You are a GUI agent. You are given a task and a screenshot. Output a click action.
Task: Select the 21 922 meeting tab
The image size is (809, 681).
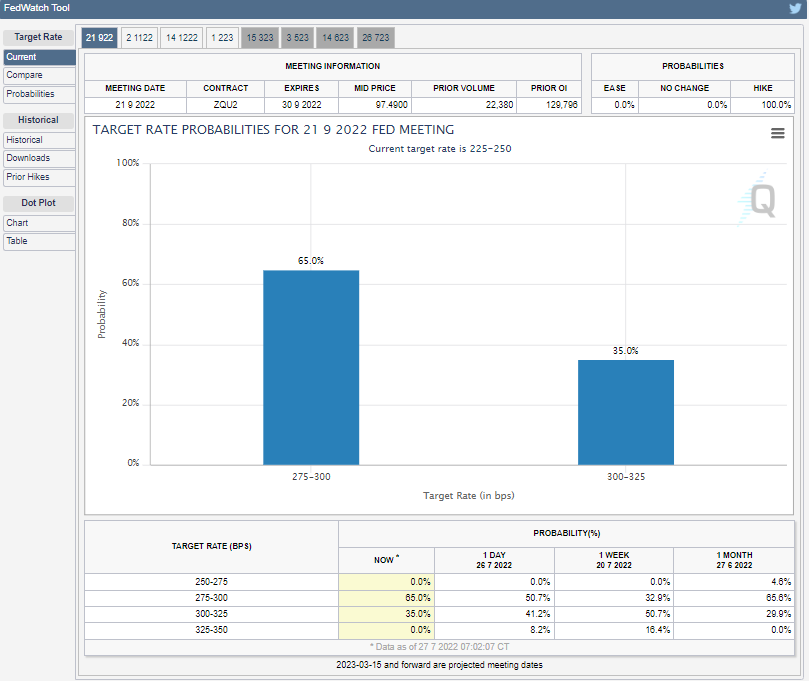[100, 38]
